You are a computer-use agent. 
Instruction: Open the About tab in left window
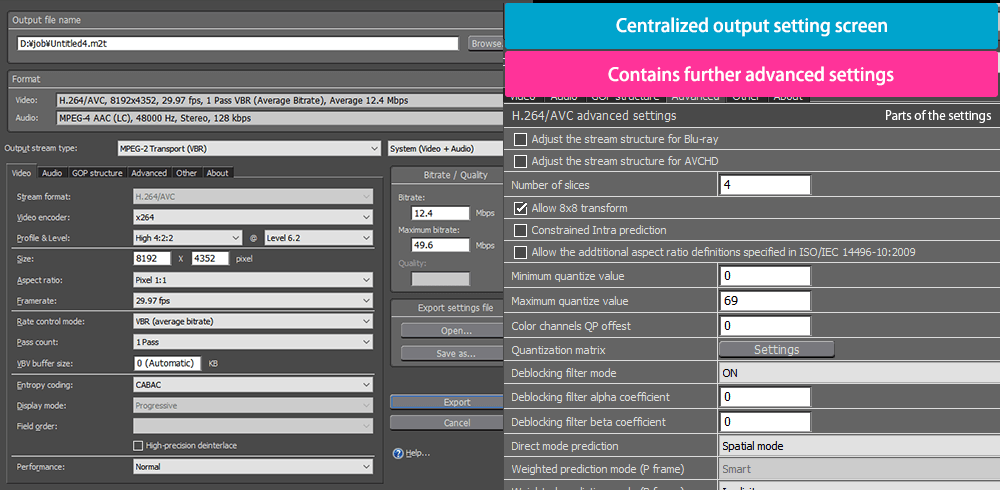217,173
